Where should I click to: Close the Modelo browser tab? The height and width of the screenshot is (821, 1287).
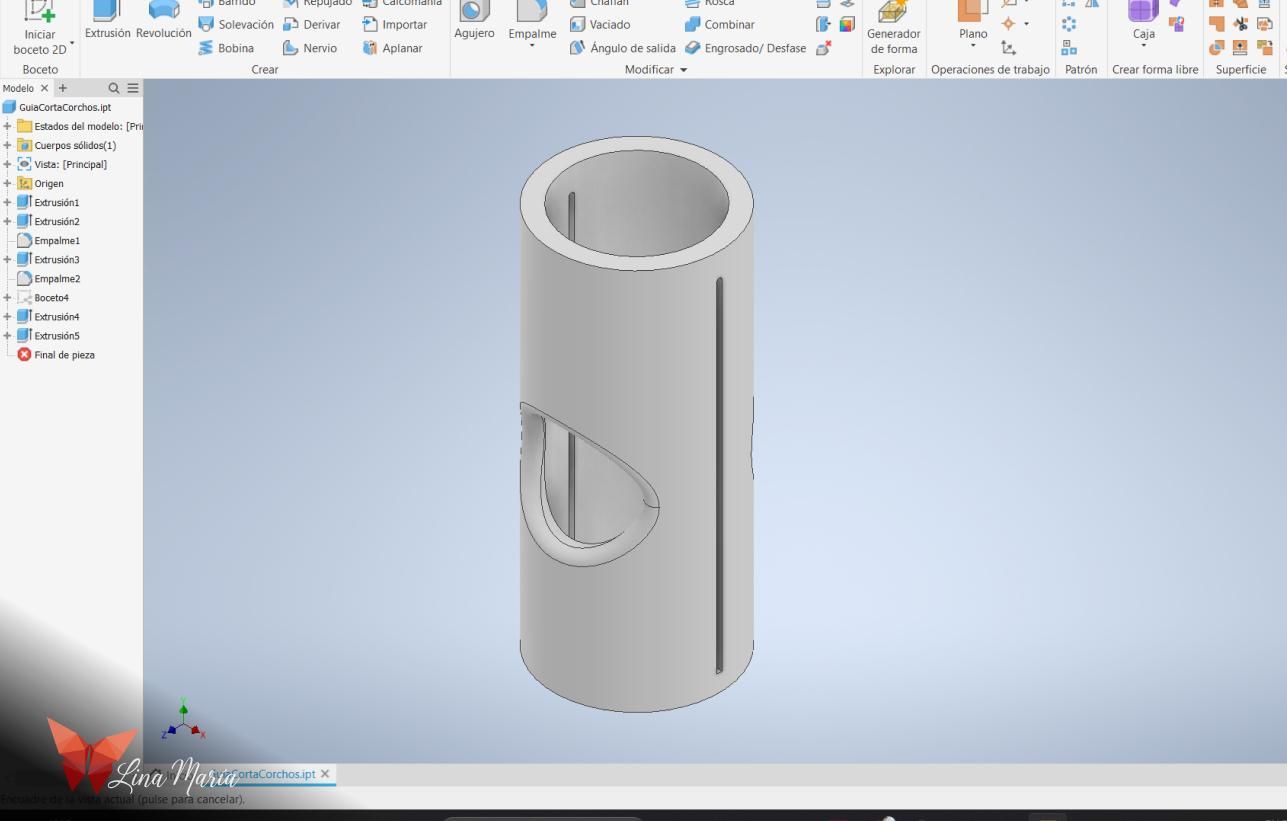click(45, 88)
